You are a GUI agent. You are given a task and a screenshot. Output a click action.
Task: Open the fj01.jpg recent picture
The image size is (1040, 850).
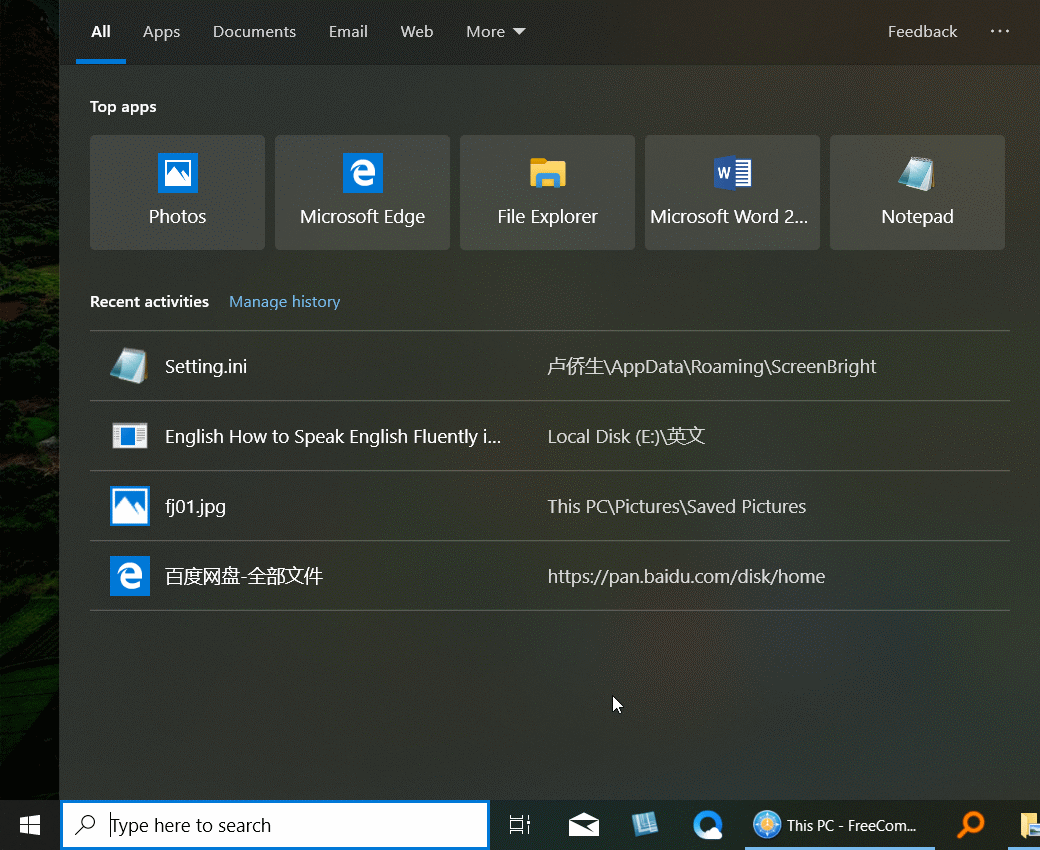pos(195,506)
